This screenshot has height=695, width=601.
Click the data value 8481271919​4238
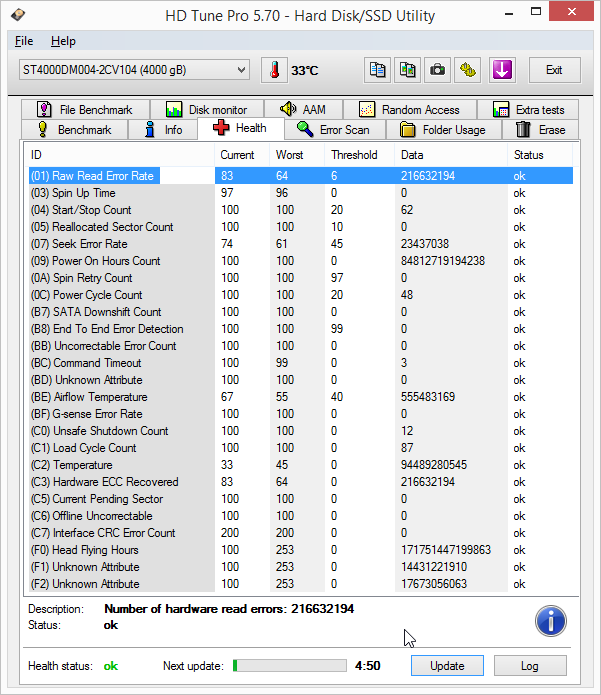443,261
